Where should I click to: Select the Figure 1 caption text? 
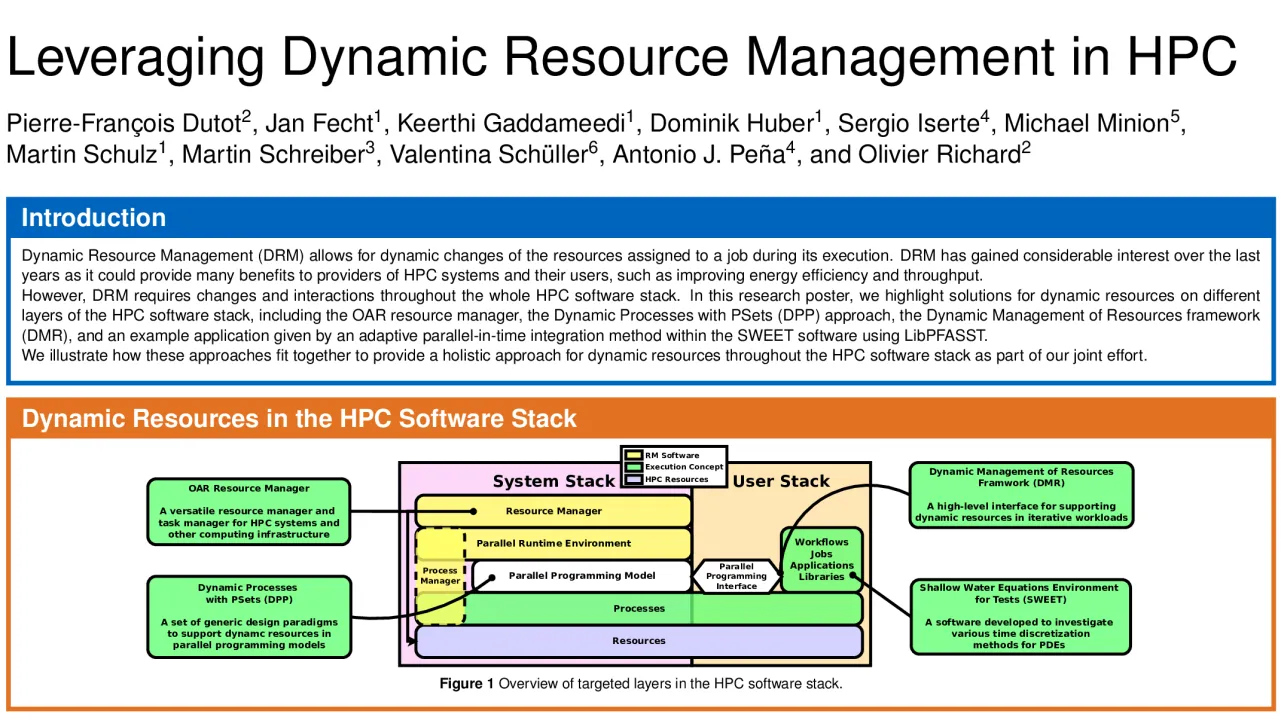coord(640,684)
